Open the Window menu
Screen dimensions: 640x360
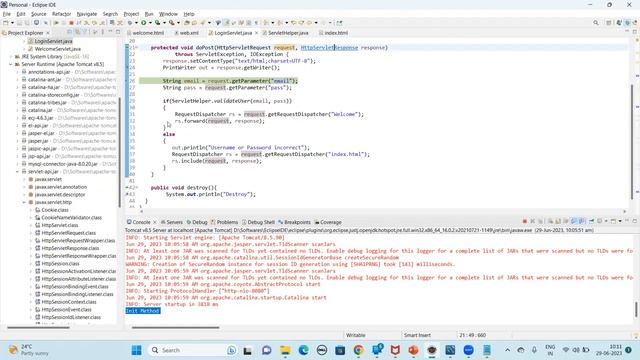(168, 14)
